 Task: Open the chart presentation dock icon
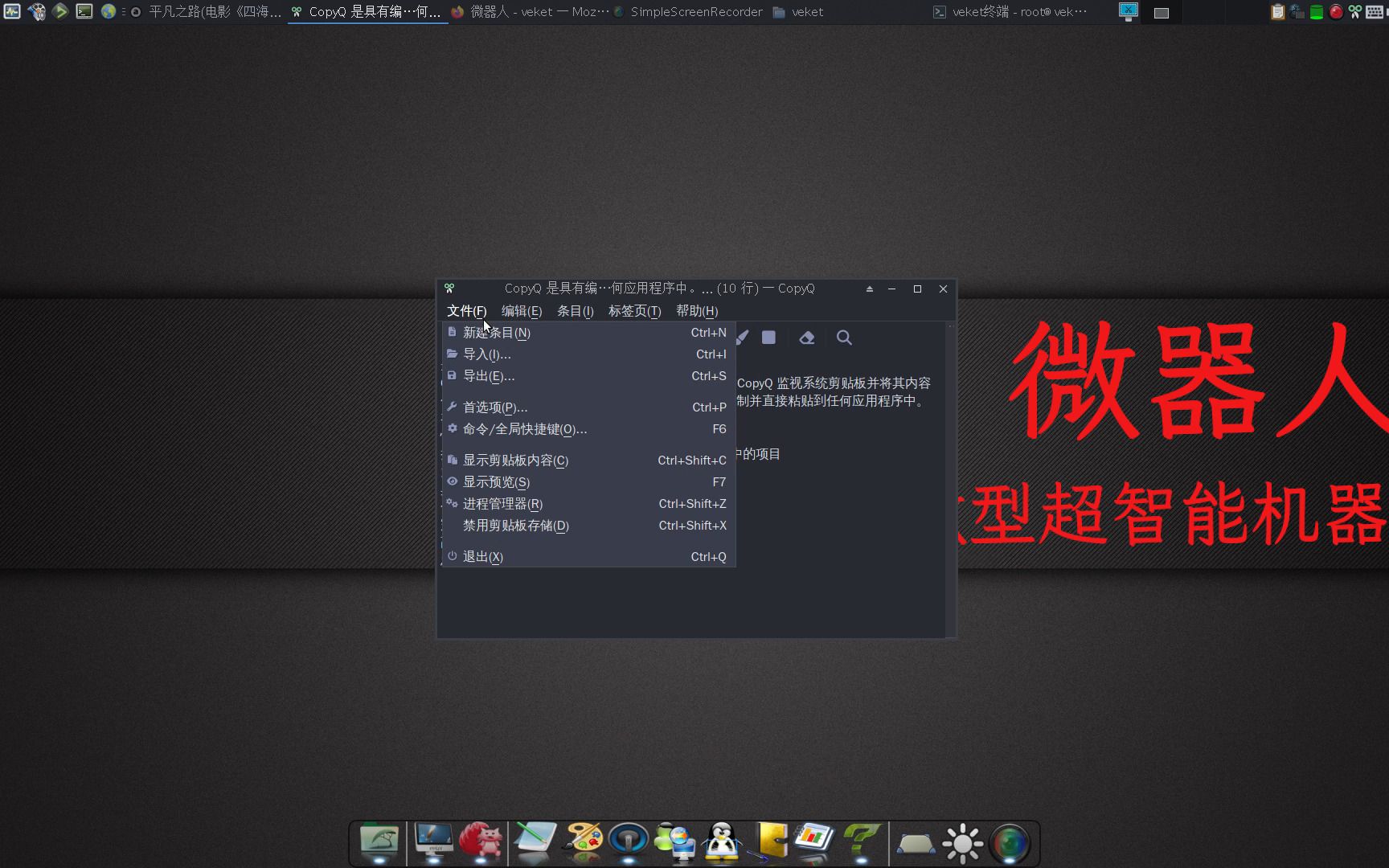coord(815,839)
